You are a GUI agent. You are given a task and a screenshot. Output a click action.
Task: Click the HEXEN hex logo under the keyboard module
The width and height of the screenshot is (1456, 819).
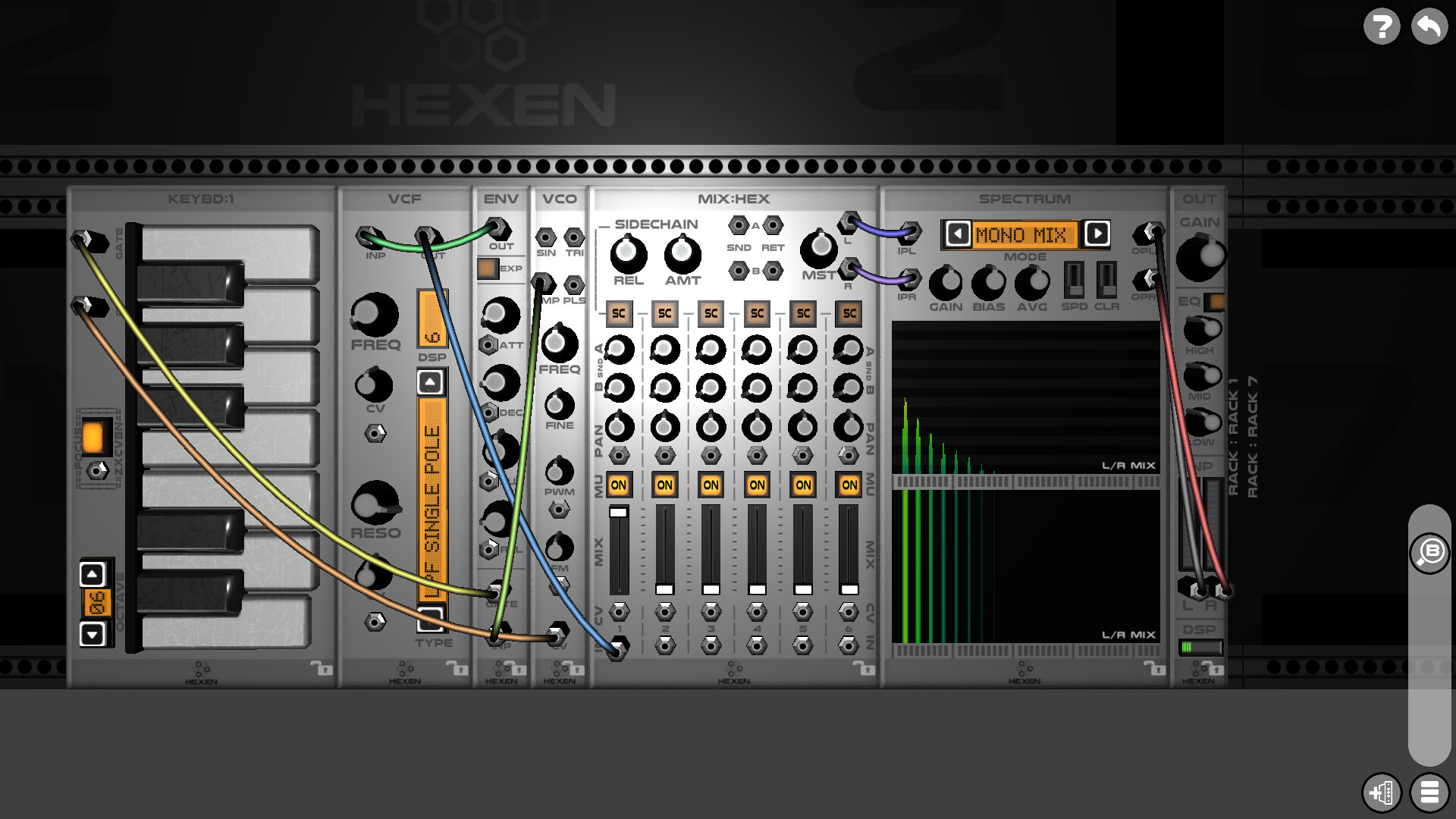199,670
